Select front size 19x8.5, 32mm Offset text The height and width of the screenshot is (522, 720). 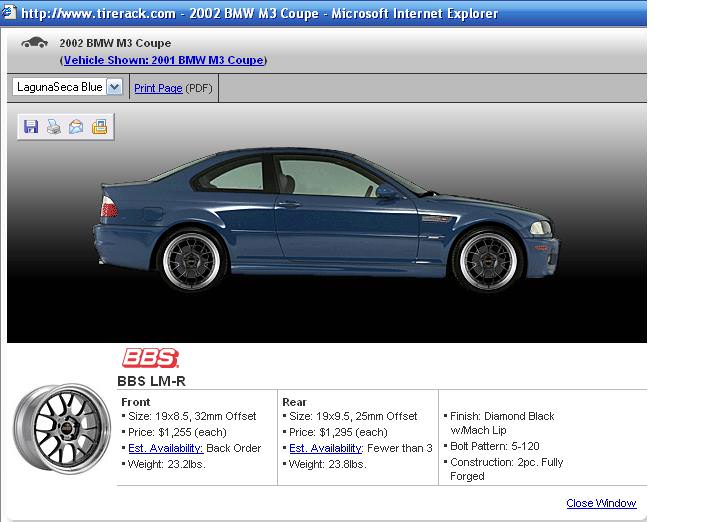tap(192, 416)
